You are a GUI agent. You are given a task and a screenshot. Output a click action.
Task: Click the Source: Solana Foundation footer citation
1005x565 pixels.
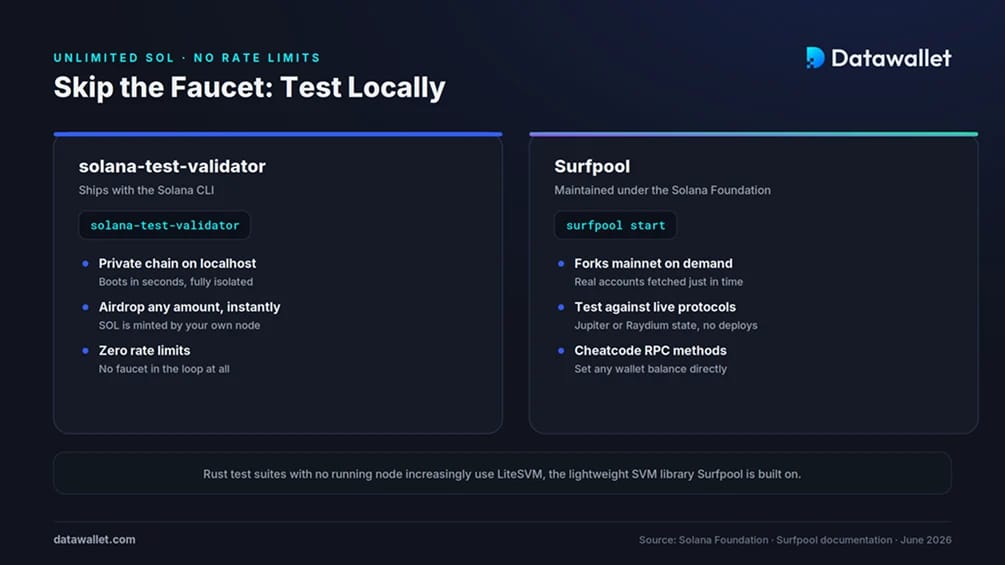tap(795, 540)
